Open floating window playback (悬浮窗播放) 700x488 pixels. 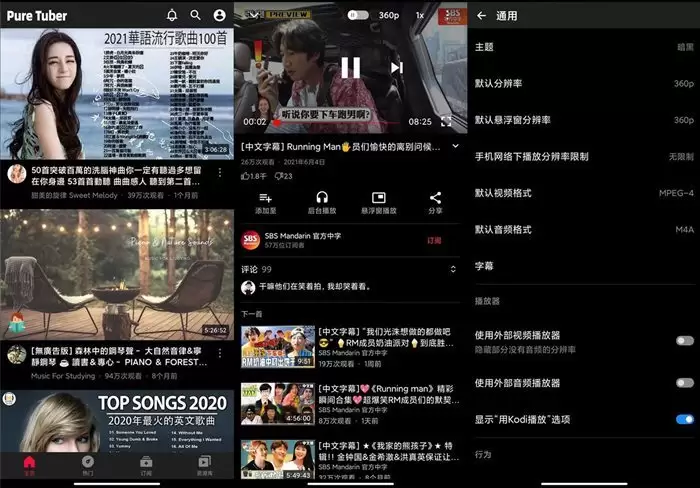[379, 202]
